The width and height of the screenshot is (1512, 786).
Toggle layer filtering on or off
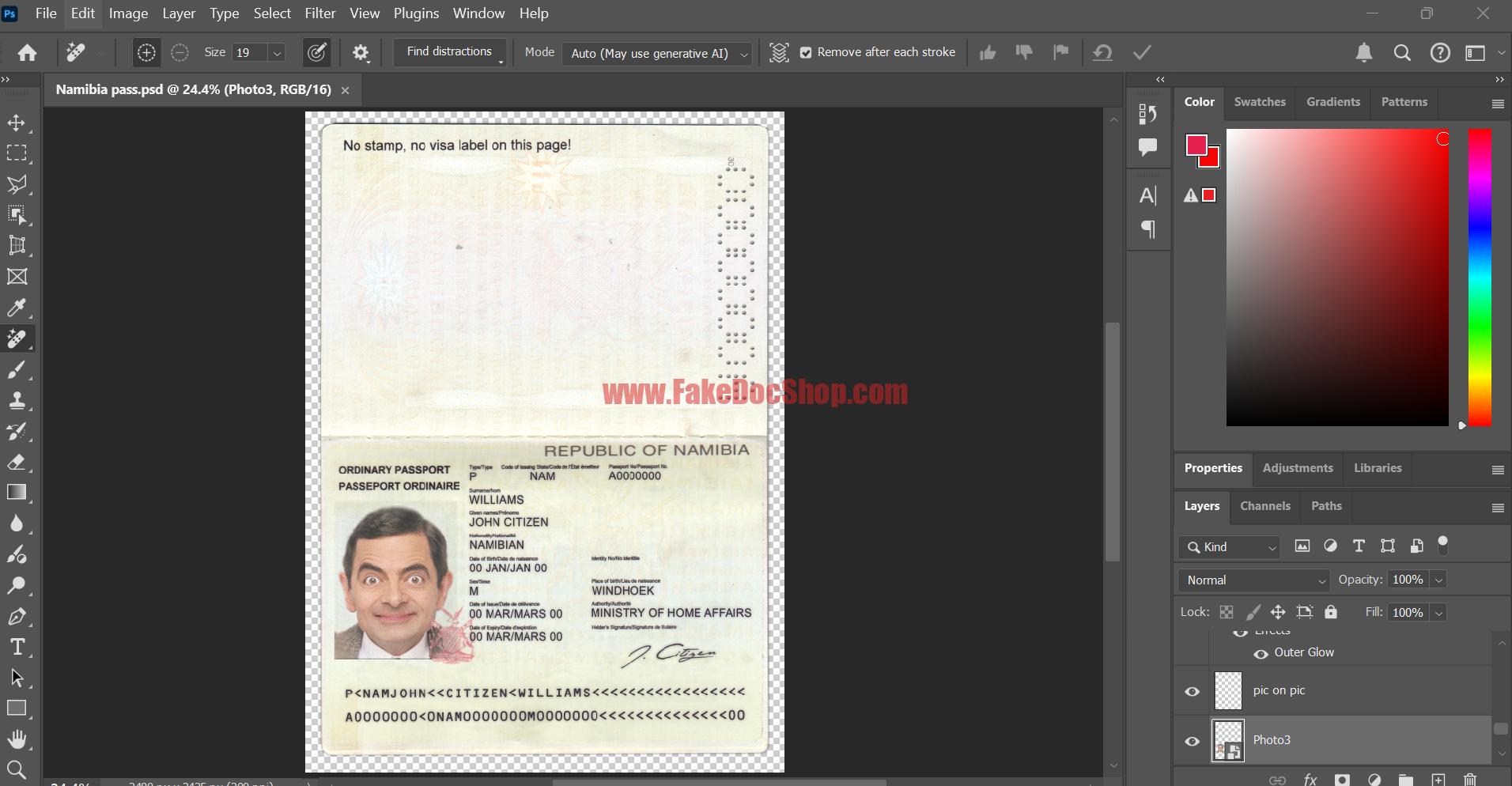point(1443,545)
